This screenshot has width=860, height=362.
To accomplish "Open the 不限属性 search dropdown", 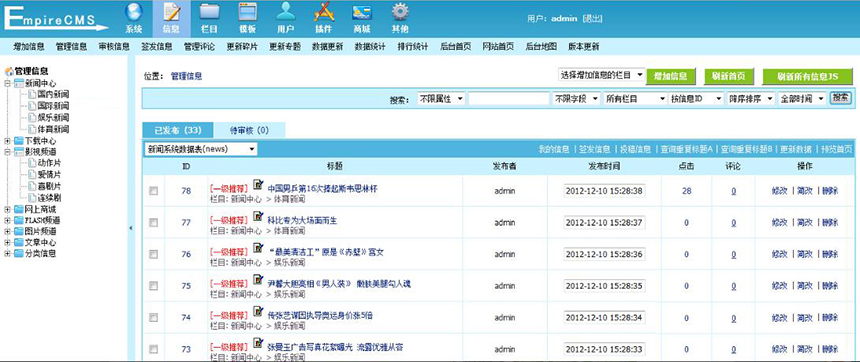I will [x=442, y=99].
